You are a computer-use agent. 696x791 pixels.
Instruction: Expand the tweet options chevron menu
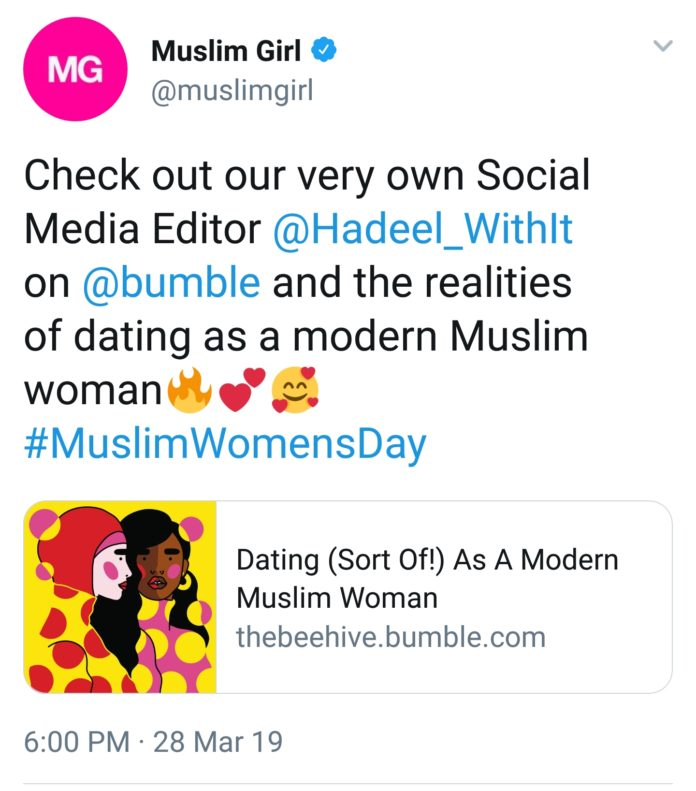click(663, 46)
